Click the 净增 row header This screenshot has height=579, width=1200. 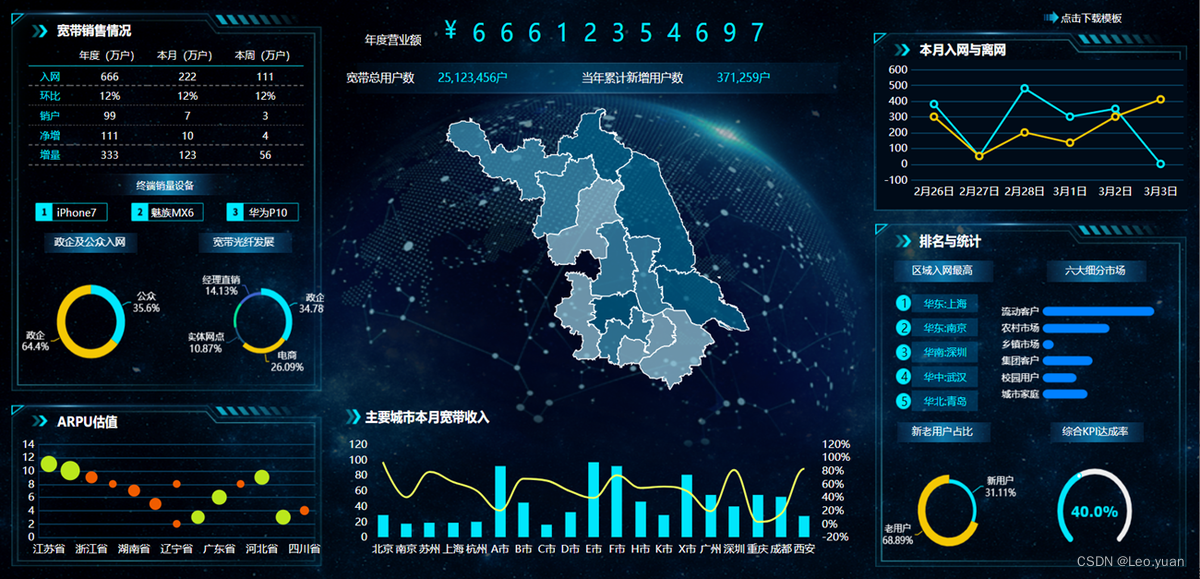tap(50, 135)
